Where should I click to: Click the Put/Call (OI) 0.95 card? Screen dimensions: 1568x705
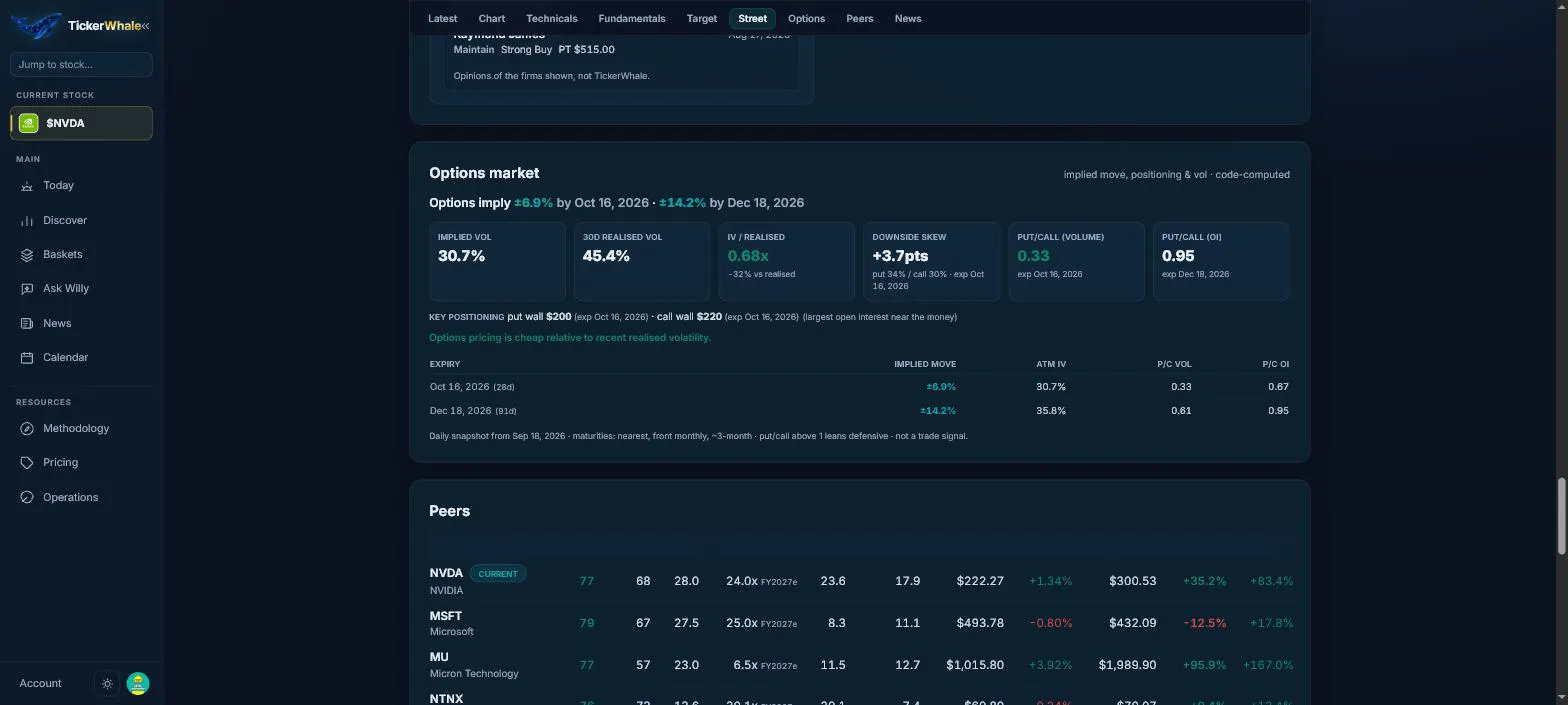pos(1221,261)
